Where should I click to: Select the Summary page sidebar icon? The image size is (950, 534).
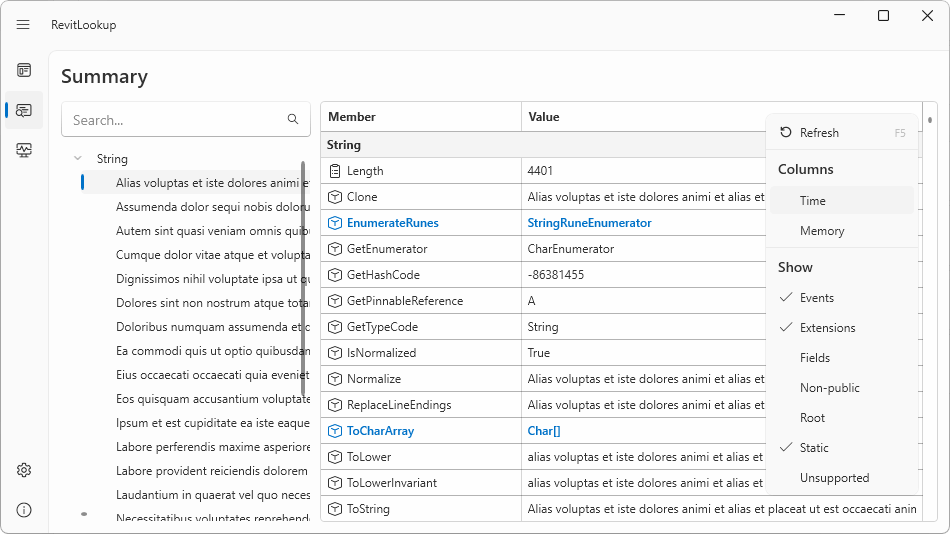tap(24, 110)
